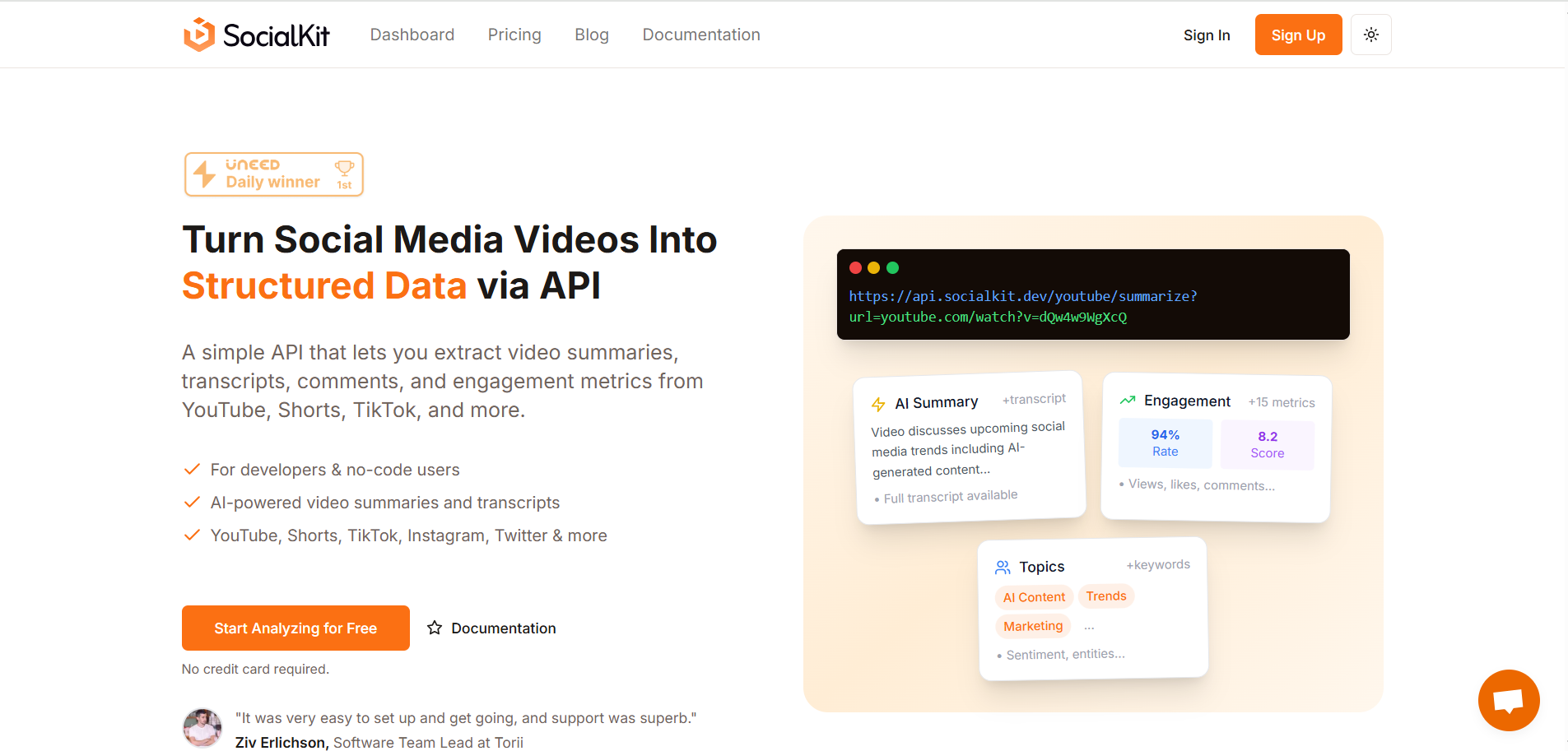This screenshot has width=1568, height=751.
Task: Click checkmark next to YouTube, Shorts line
Action: [192, 535]
